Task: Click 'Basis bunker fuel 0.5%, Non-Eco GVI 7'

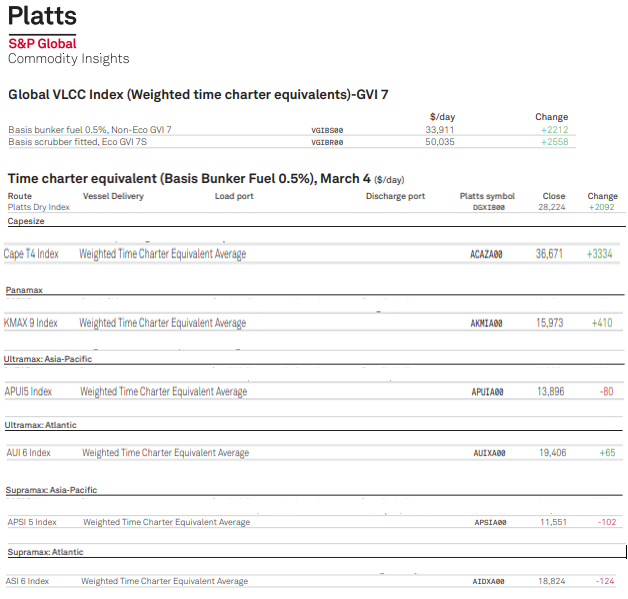Action: (x=90, y=130)
